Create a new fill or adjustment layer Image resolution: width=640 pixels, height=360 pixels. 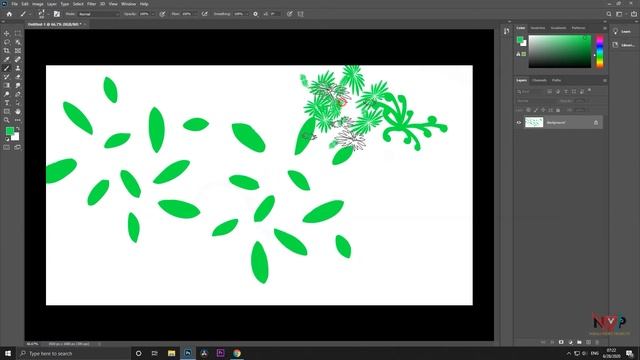pos(570,342)
